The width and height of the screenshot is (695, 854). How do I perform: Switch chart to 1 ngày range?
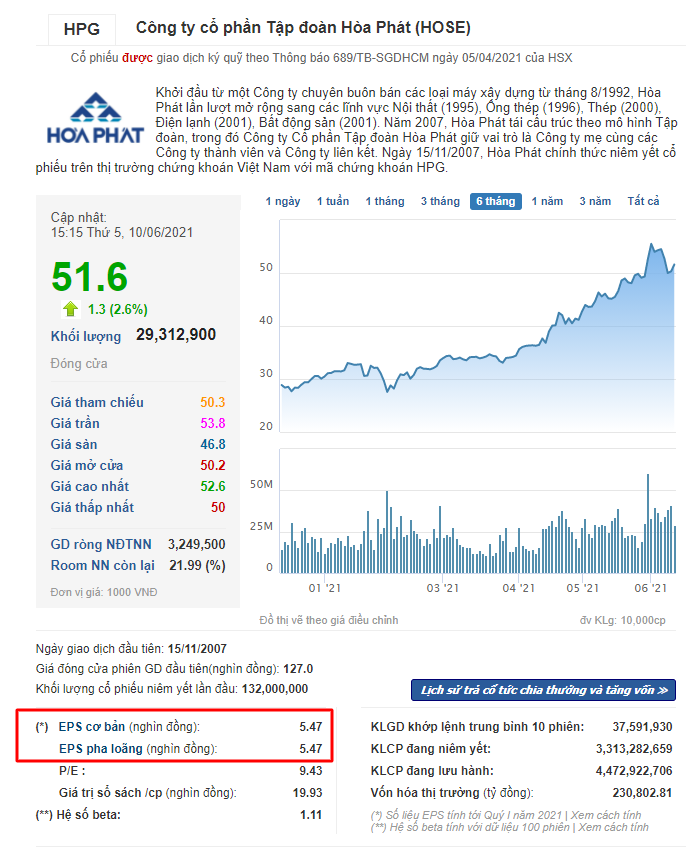(283, 201)
